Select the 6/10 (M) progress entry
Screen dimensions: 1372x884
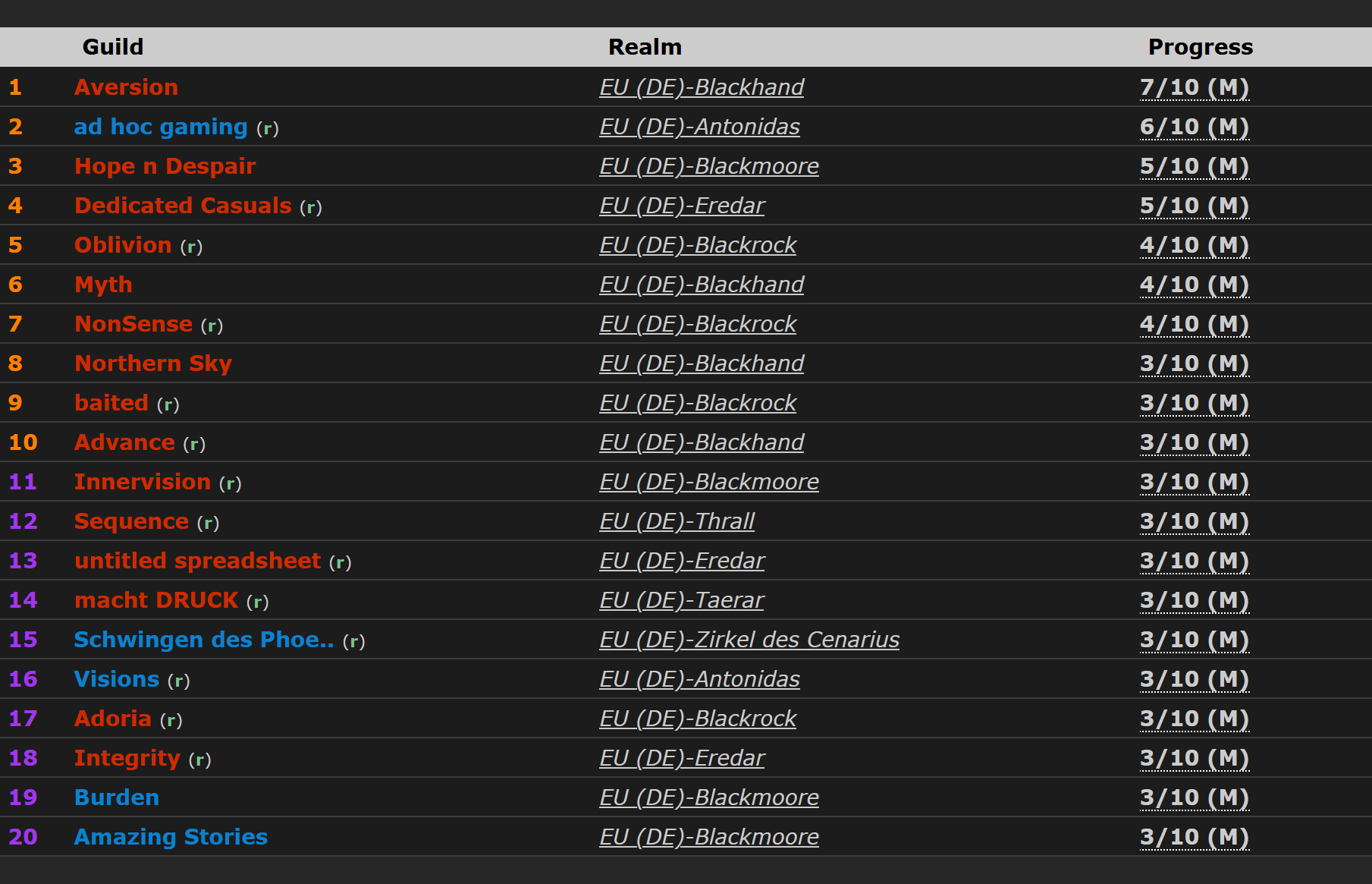coord(1195,127)
